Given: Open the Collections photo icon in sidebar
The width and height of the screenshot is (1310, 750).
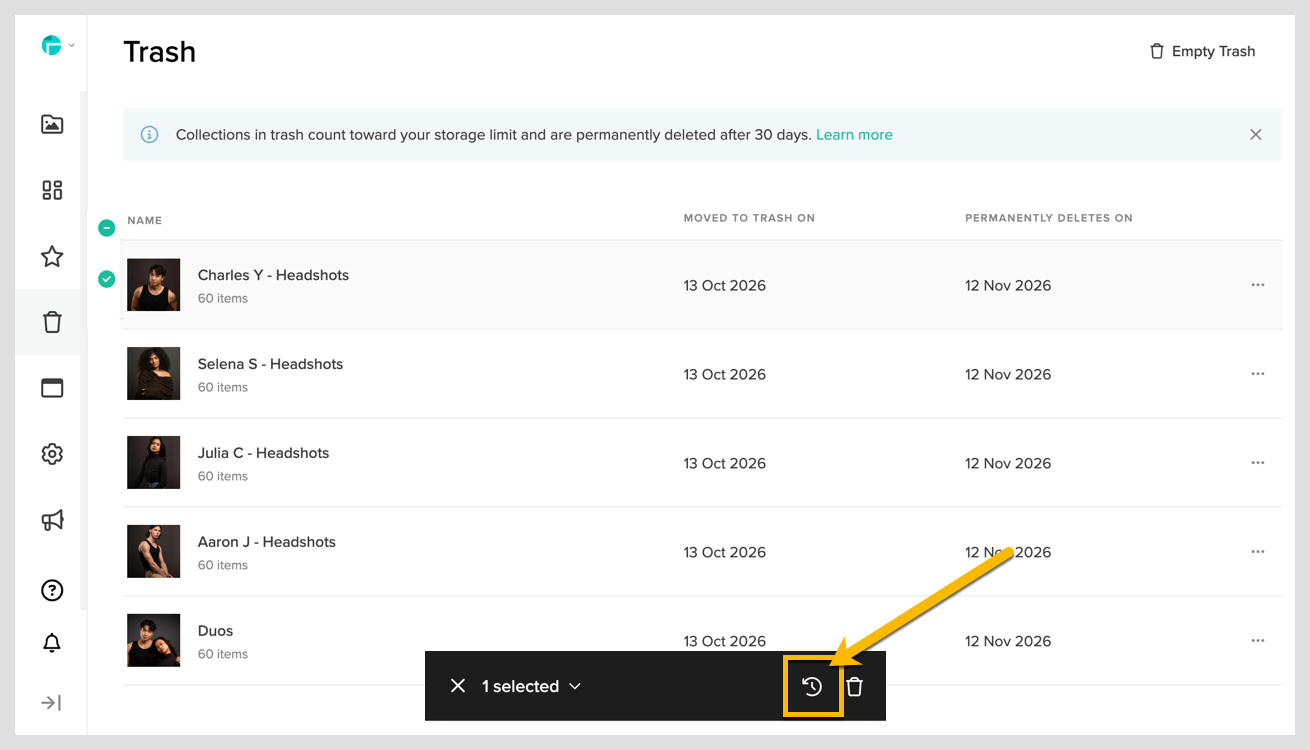Looking at the screenshot, I should tap(52, 124).
